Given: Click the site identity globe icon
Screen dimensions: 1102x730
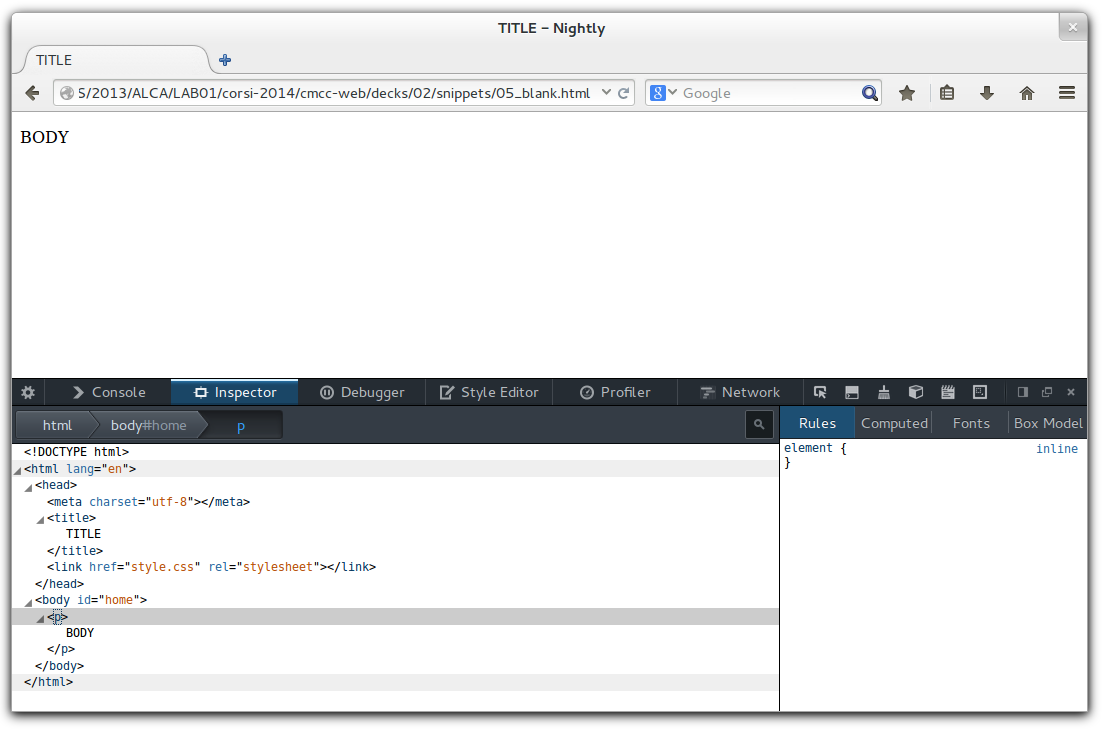Looking at the screenshot, I should (x=67, y=93).
